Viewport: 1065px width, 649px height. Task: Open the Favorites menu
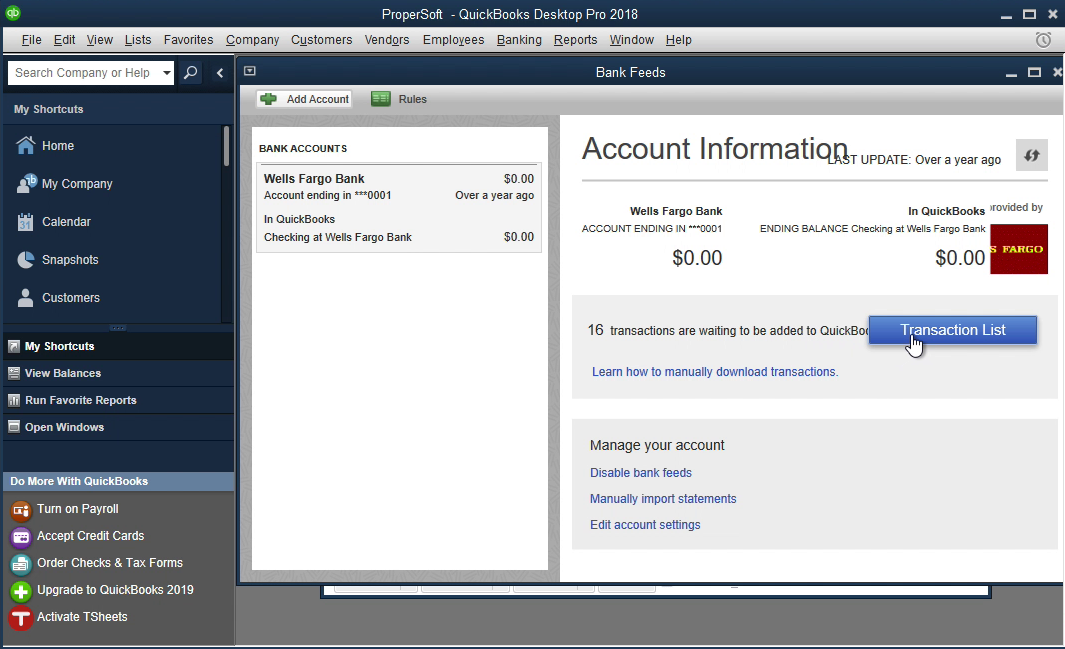point(188,40)
